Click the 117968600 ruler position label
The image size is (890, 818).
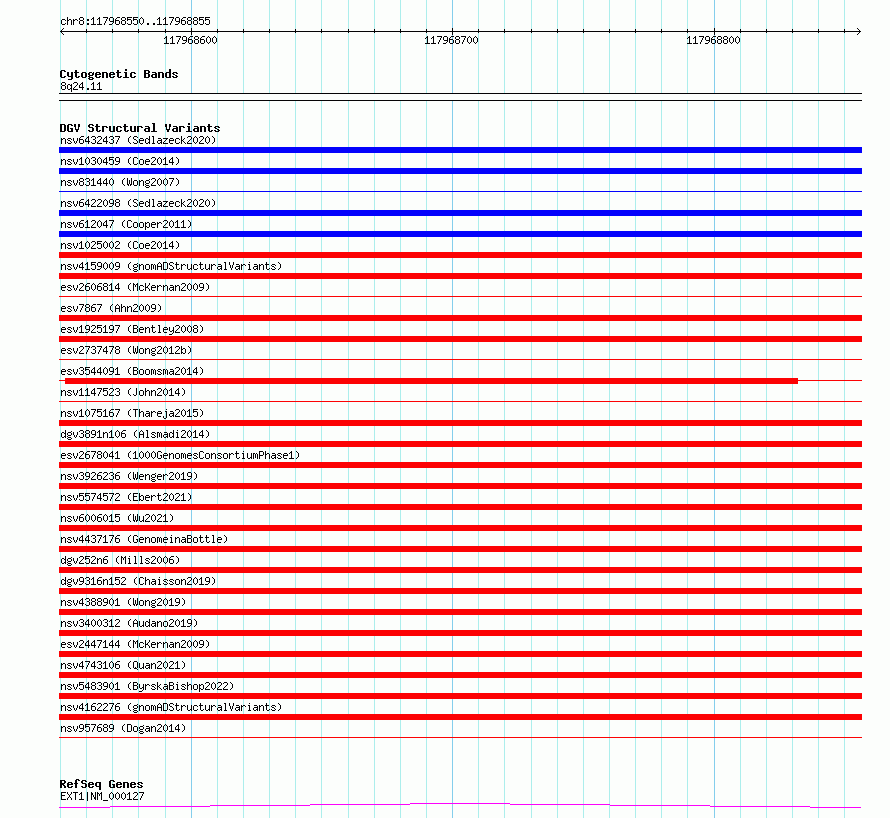(190, 40)
